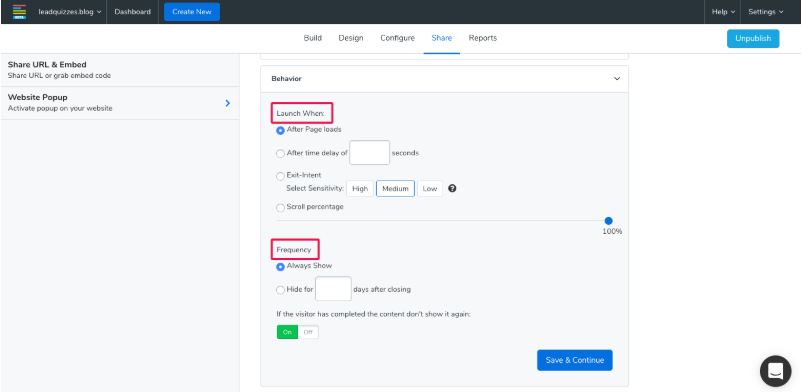This screenshot has height=392, width=802.
Task: Open the intercom chat bubble
Action: 775,371
